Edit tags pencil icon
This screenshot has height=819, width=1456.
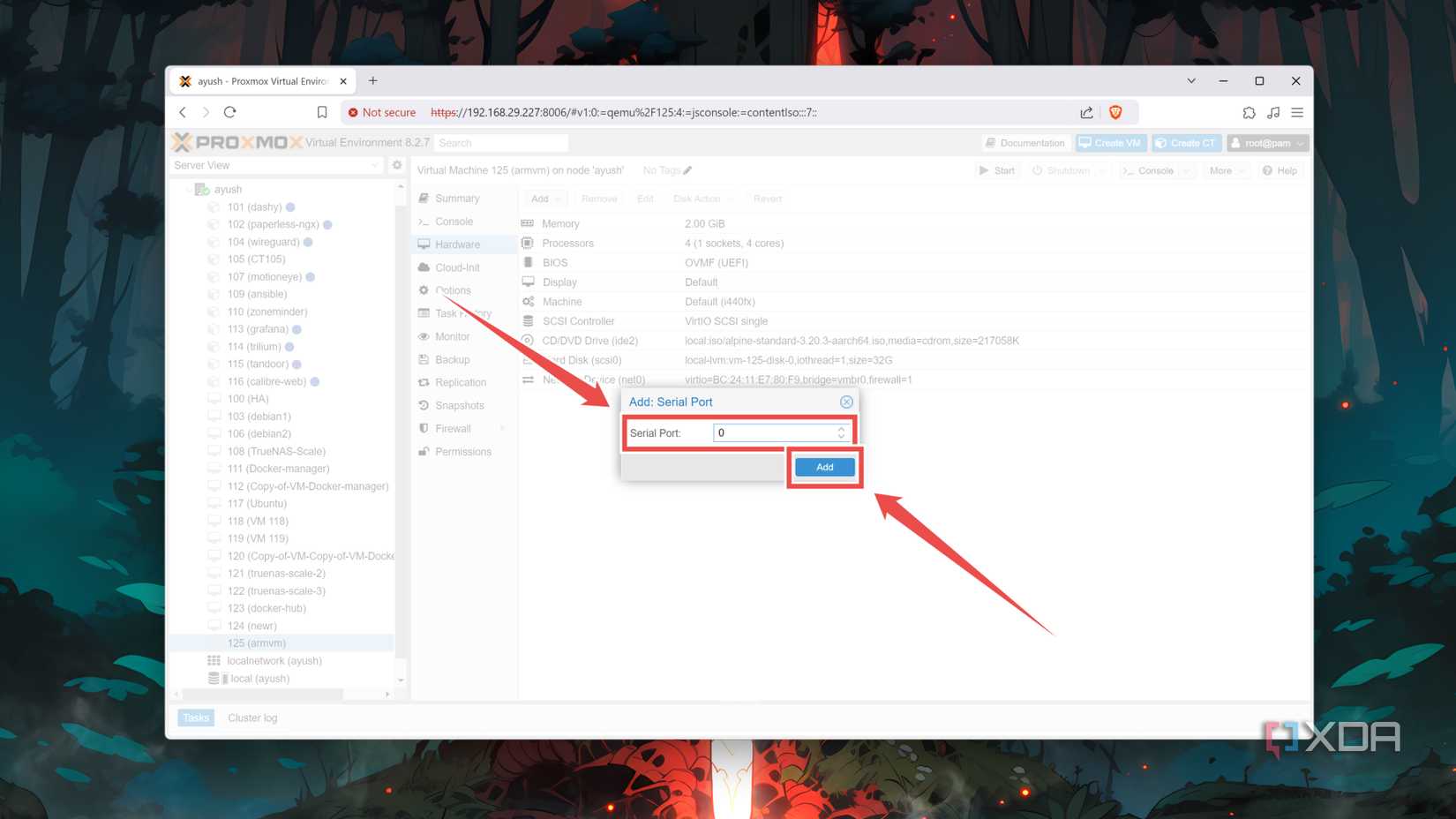click(687, 170)
